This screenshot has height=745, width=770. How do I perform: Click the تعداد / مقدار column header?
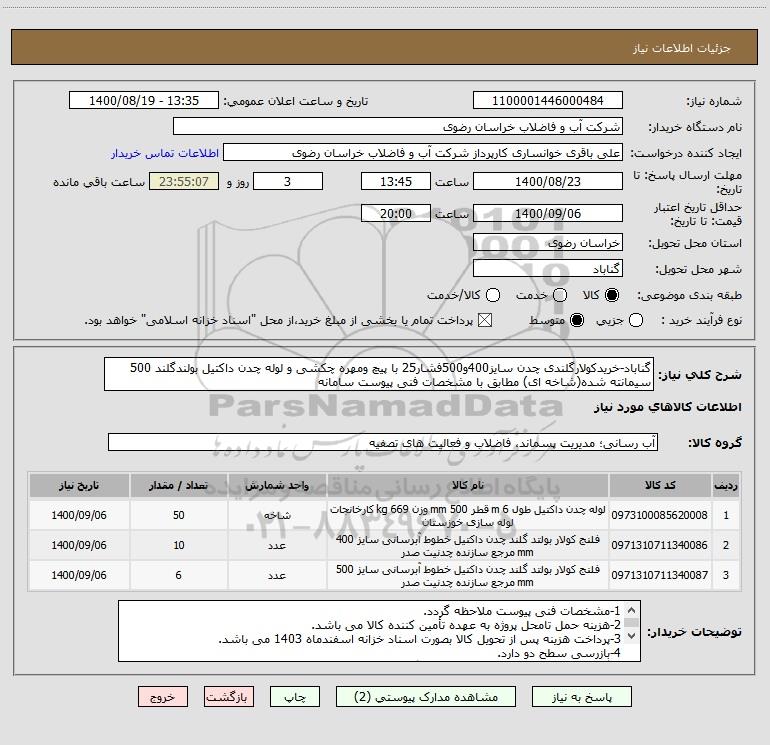click(178, 485)
